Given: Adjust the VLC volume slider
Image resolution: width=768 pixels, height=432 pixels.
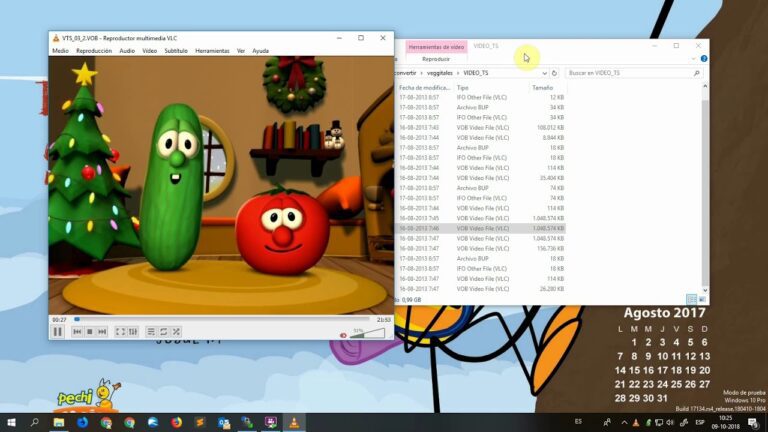Looking at the screenshot, I should pos(367,334).
